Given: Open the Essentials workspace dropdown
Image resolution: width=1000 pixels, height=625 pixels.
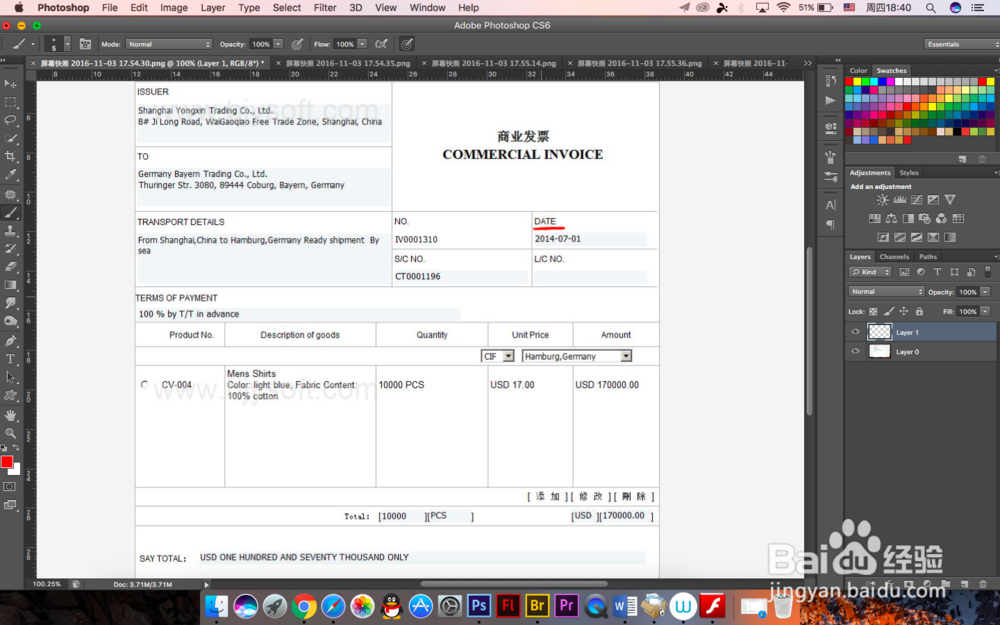Looking at the screenshot, I should click(961, 44).
